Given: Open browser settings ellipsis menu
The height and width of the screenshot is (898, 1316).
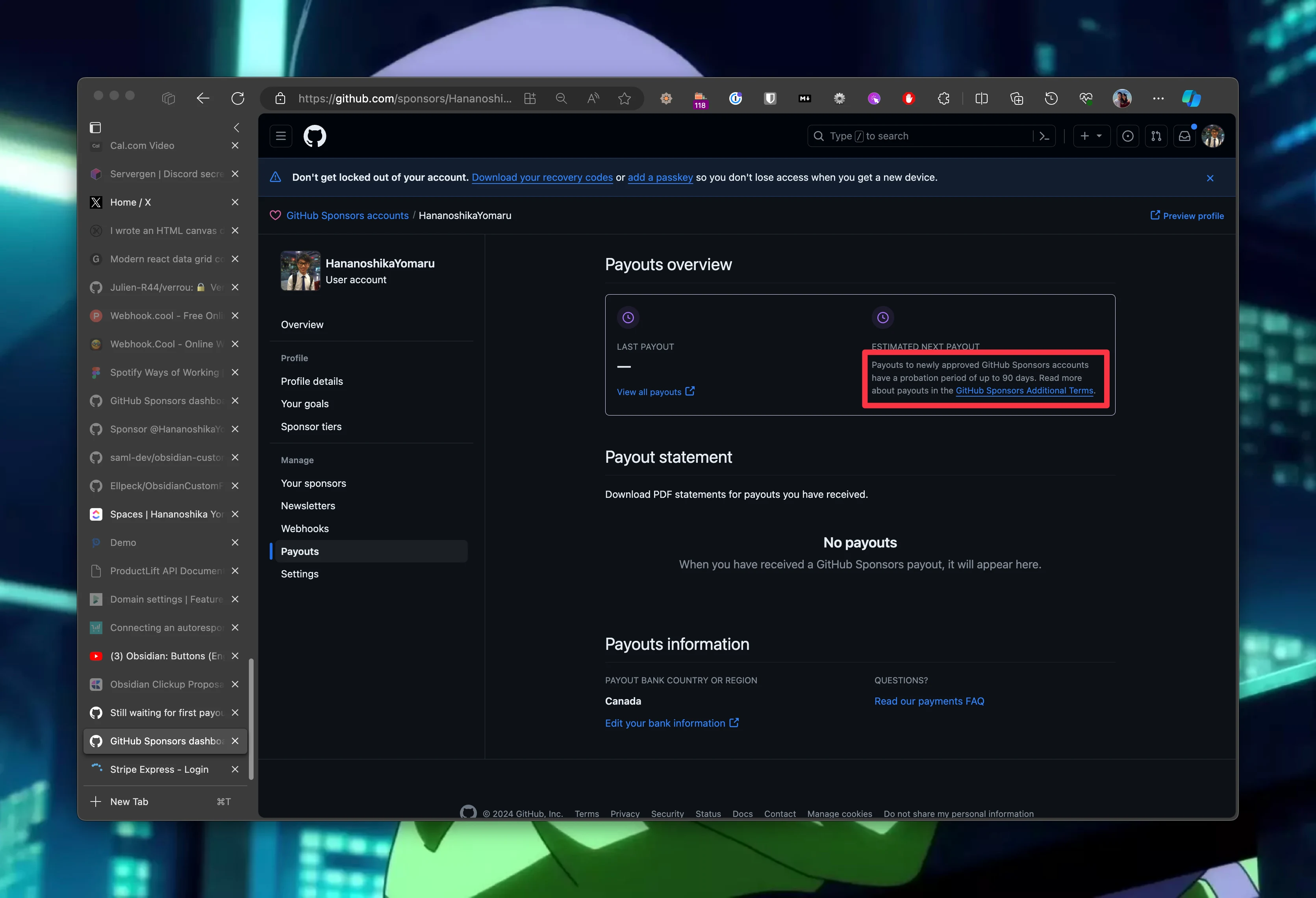Looking at the screenshot, I should [x=1158, y=98].
